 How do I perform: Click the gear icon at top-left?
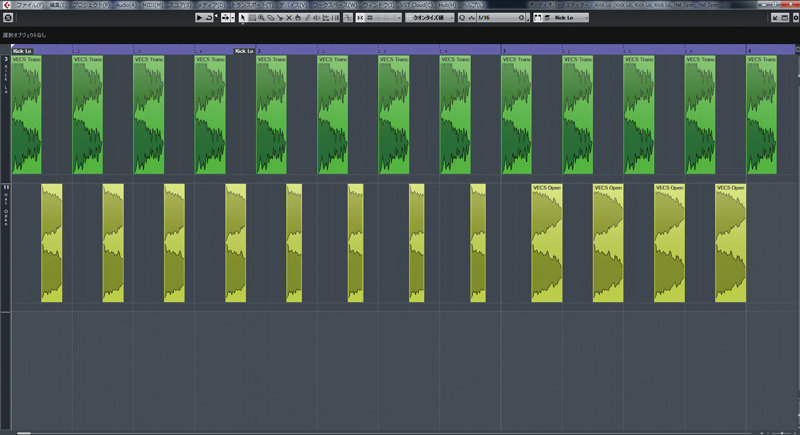(x=6, y=18)
